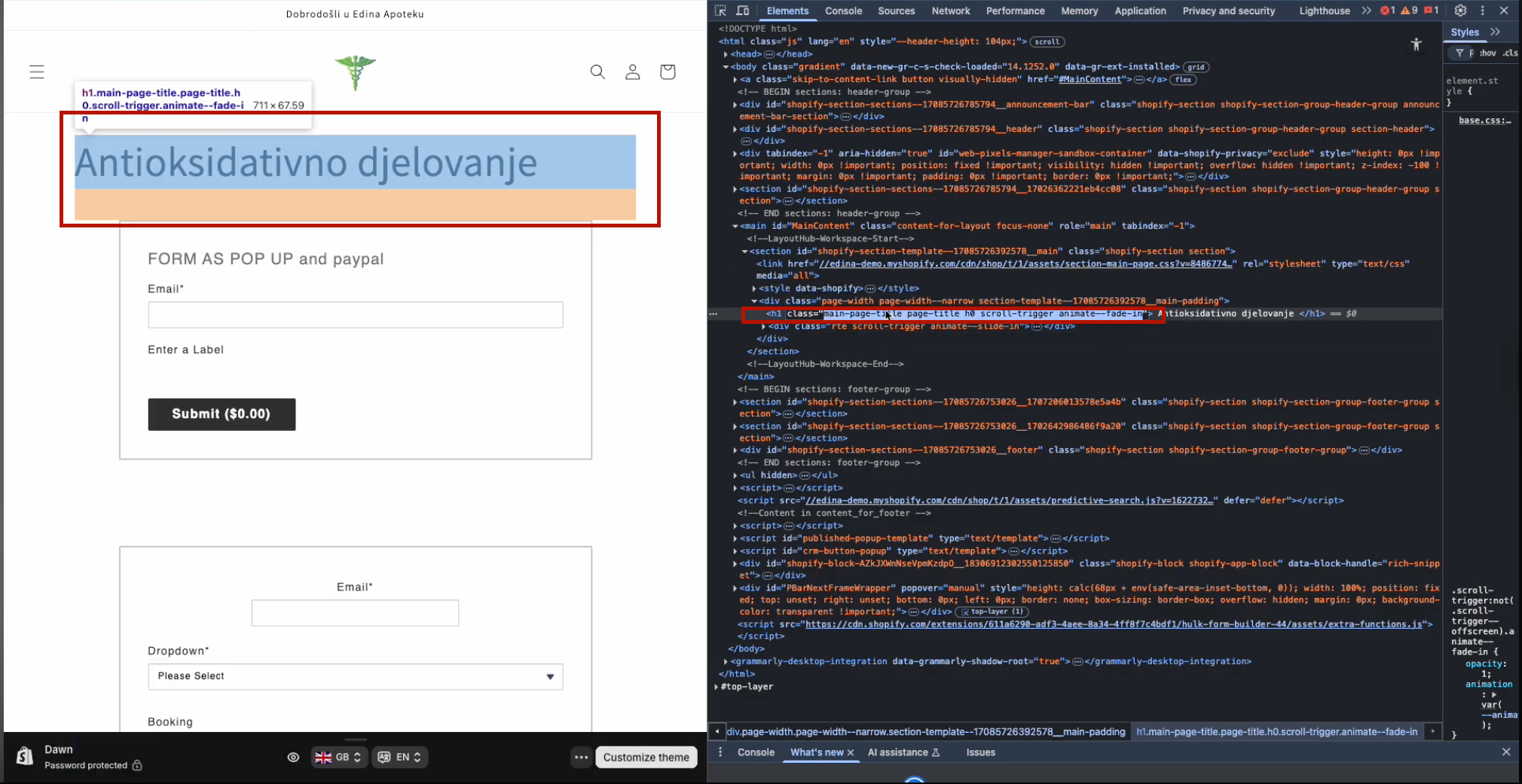Open the issues flag counter
The height and width of the screenshot is (784, 1522).
click(1432, 11)
